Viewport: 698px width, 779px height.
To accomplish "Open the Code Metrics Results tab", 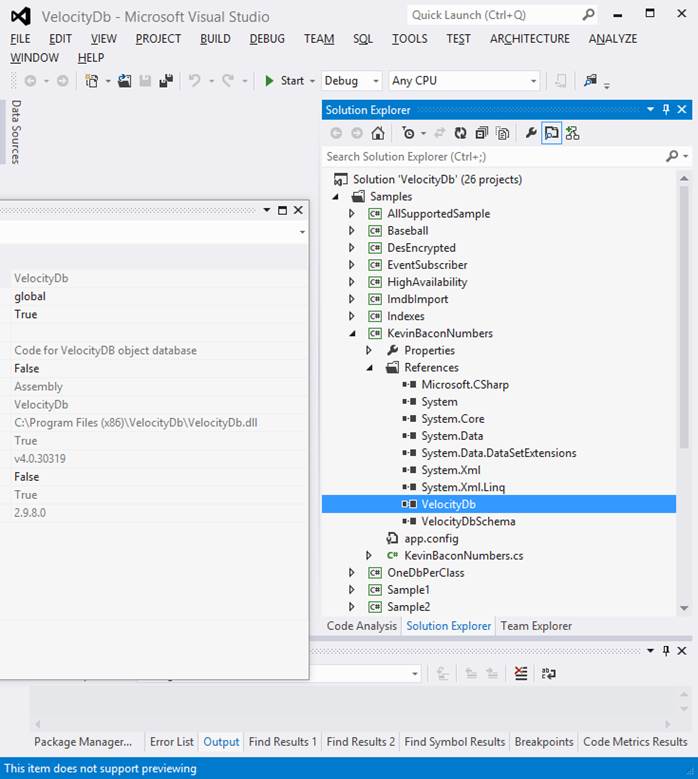I will (x=635, y=742).
